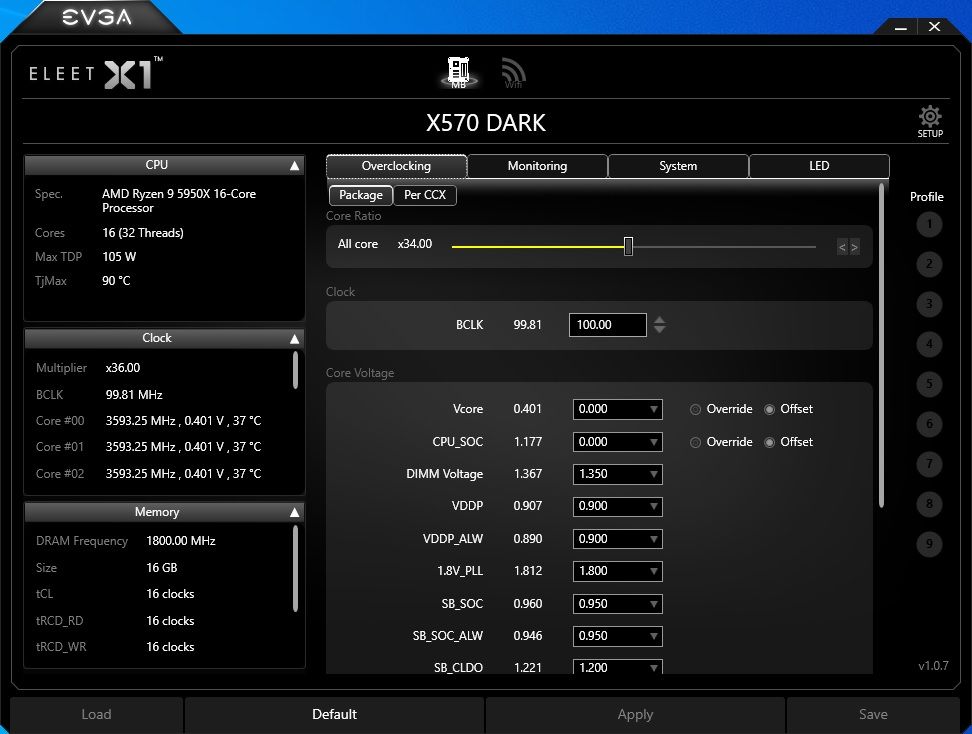
Task: Click the BCLK up/down stepper arrows
Action: 660,325
